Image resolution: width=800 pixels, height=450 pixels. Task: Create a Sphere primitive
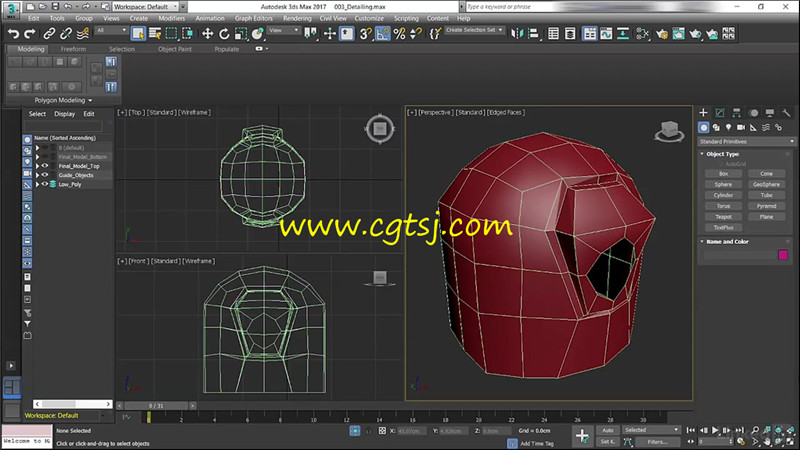[x=723, y=185]
